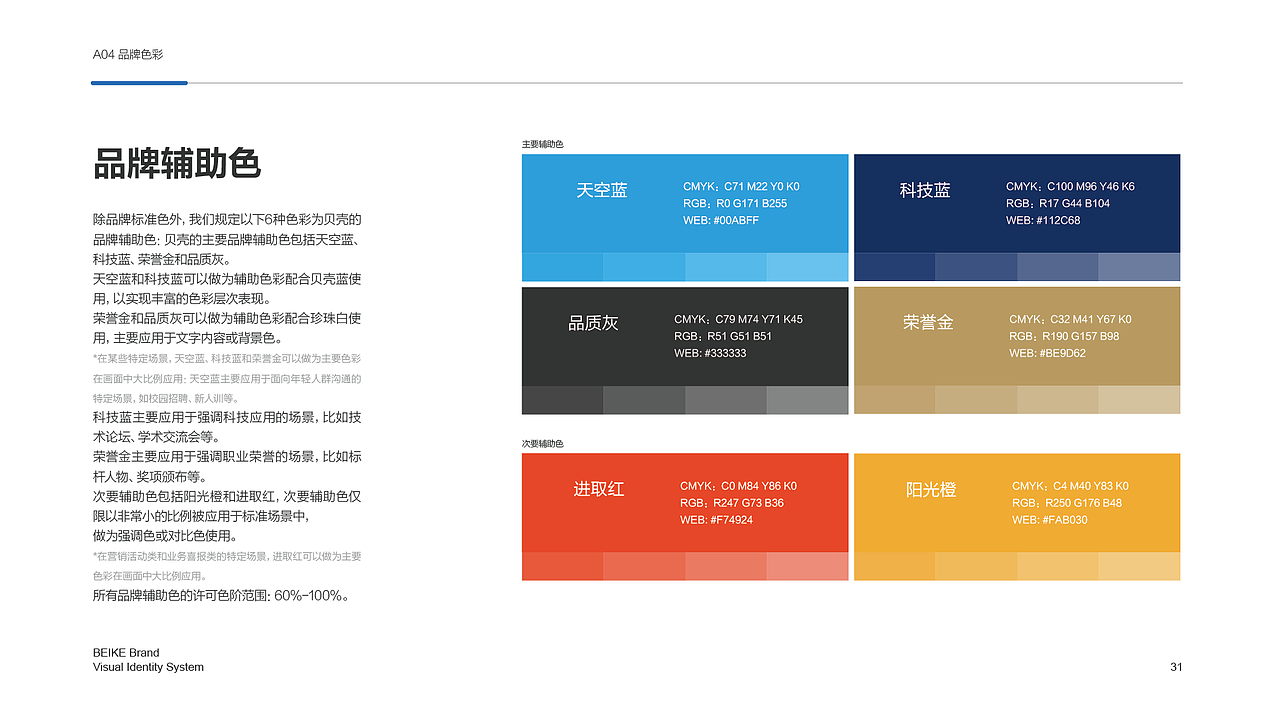1280x721 pixels.
Task: Select the 主要辅助色 section label
Action: [x=541, y=144]
